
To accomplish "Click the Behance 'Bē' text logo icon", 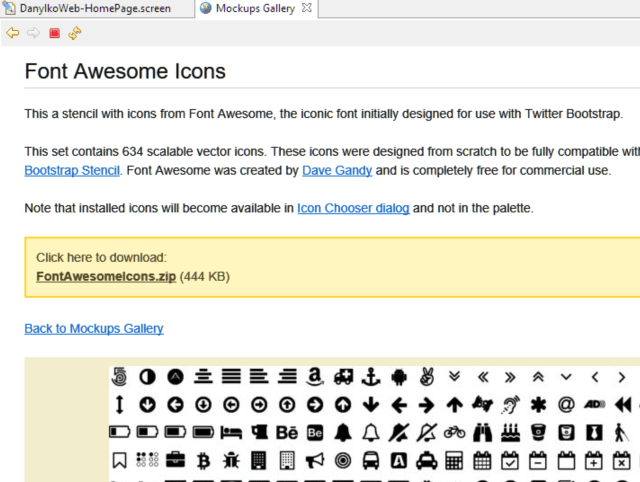I will 287,433.
